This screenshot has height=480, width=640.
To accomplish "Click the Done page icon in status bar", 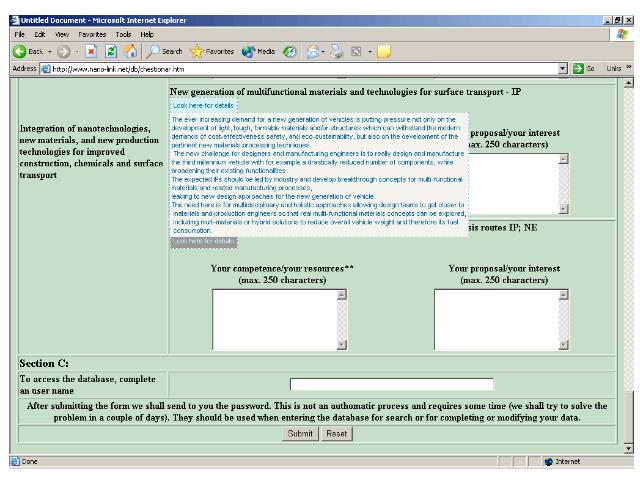I will (x=16, y=462).
